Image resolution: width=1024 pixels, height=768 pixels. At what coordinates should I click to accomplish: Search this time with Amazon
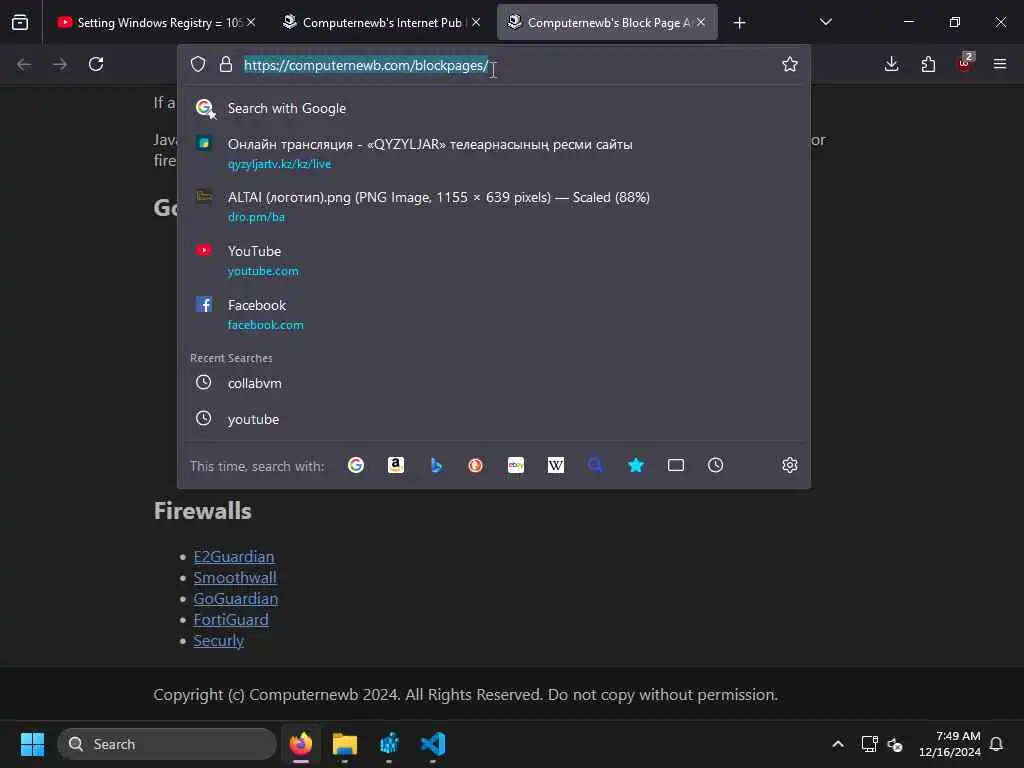(396, 465)
